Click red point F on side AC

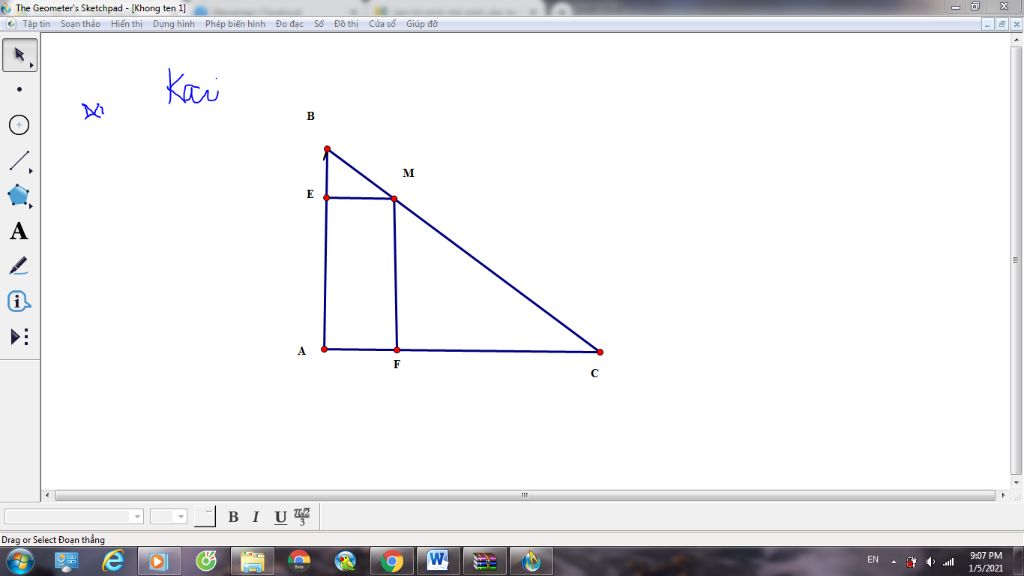pos(396,350)
